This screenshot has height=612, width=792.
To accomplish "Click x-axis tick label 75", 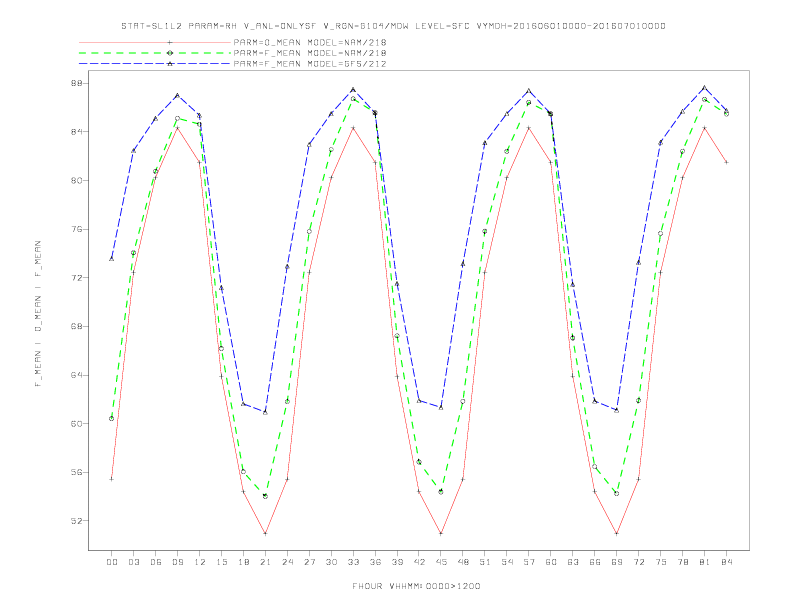I will click(661, 562).
